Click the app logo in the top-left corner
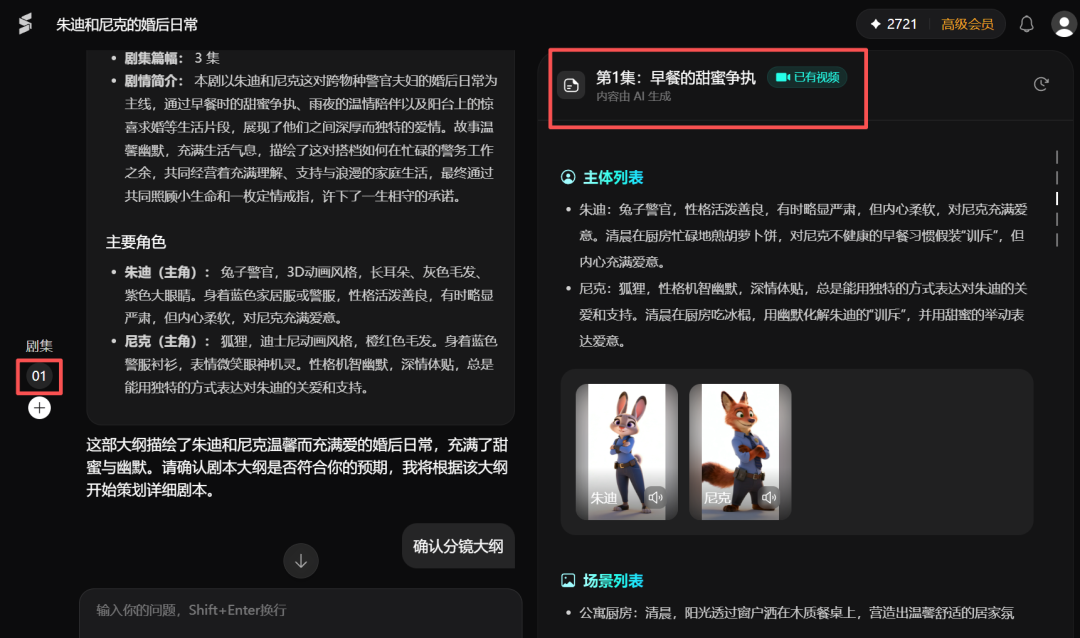Viewport: 1080px width, 638px height. click(x=22, y=23)
